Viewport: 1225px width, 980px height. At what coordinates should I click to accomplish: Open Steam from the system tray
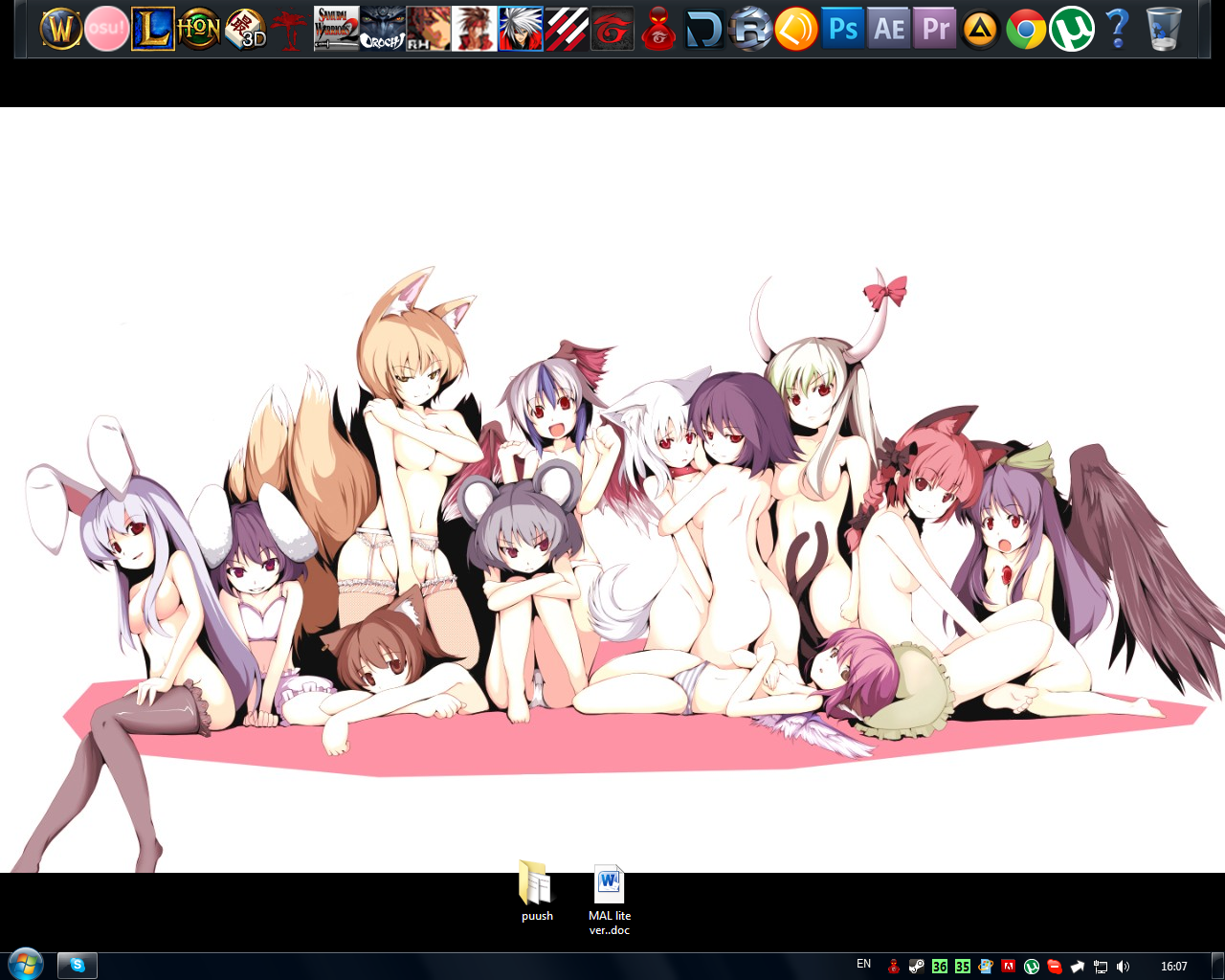point(916,965)
